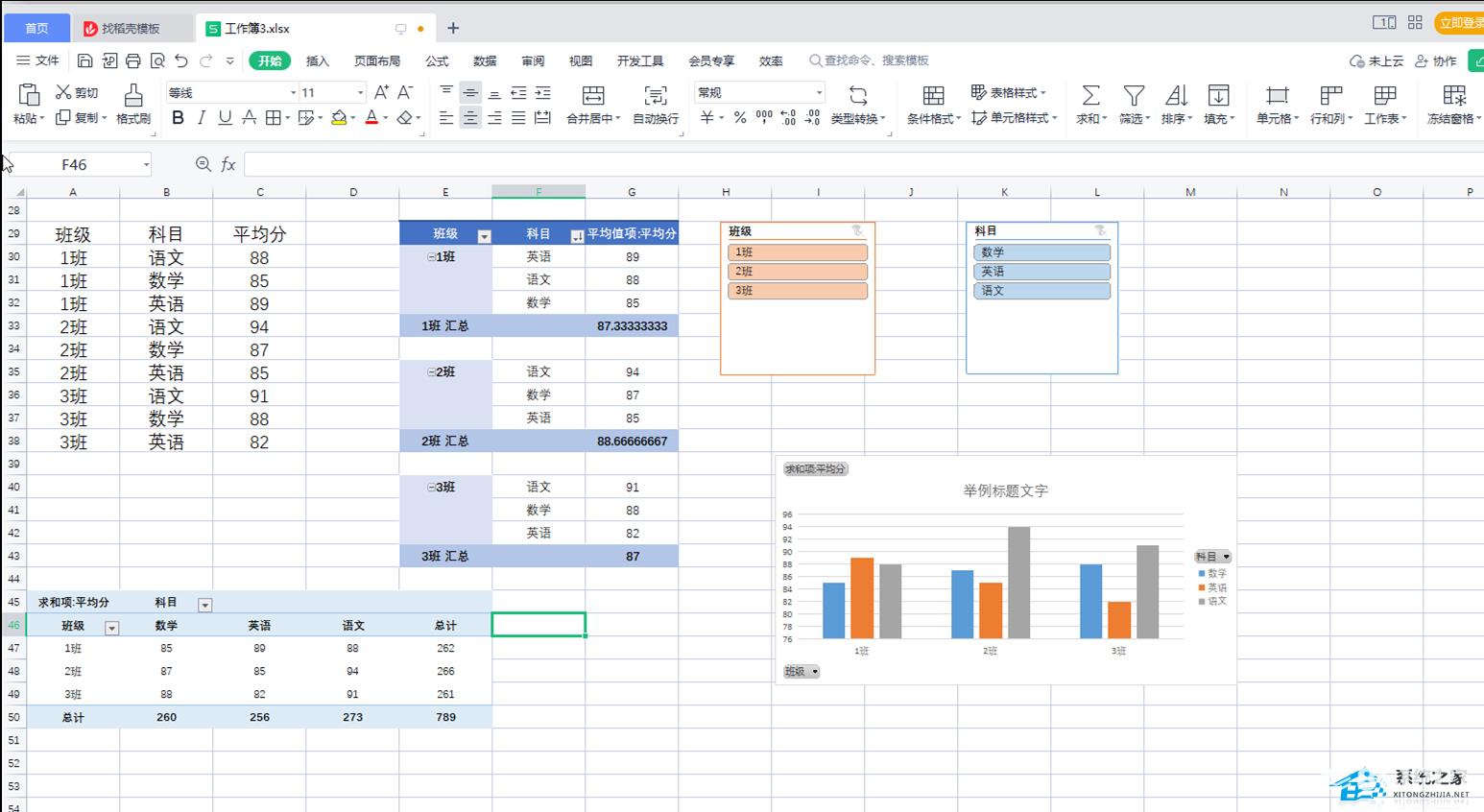Open 班级 dropdown button under chart

tap(802, 672)
